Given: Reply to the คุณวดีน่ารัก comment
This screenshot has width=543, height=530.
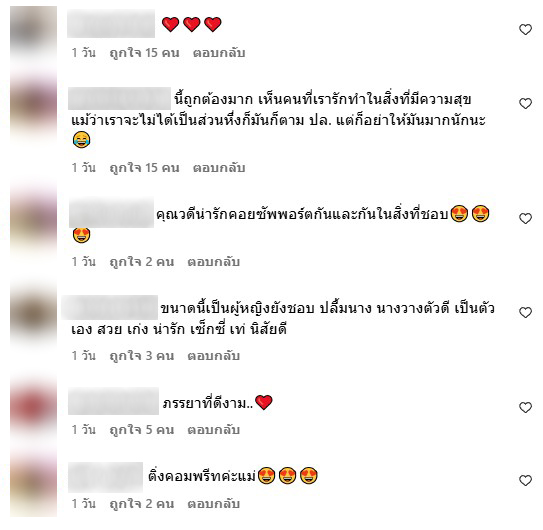Looking at the screenshot, I should click(x=214, y=262).
